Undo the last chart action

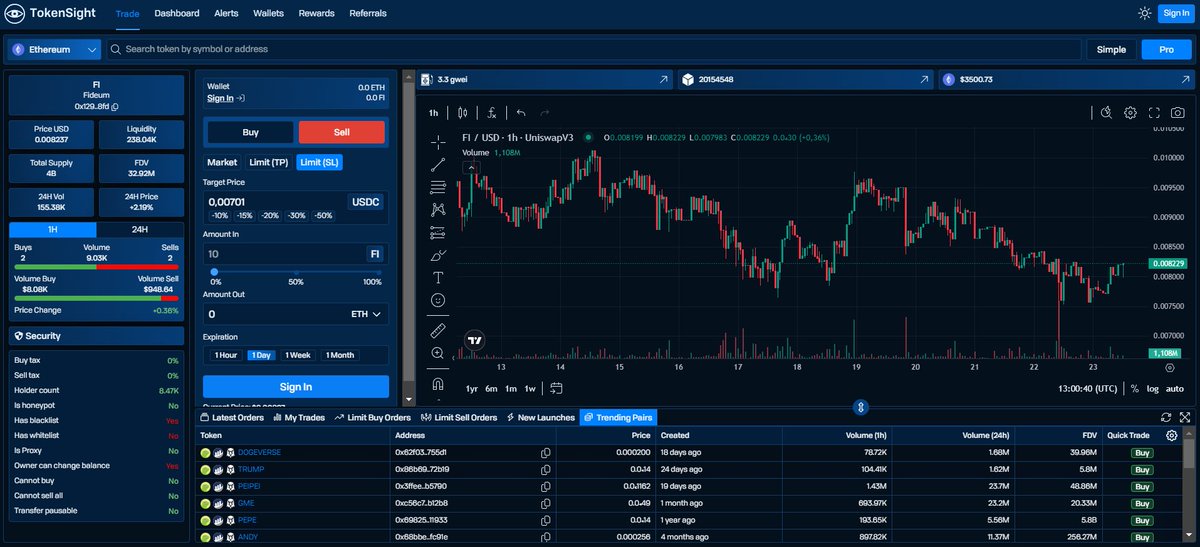521,113
